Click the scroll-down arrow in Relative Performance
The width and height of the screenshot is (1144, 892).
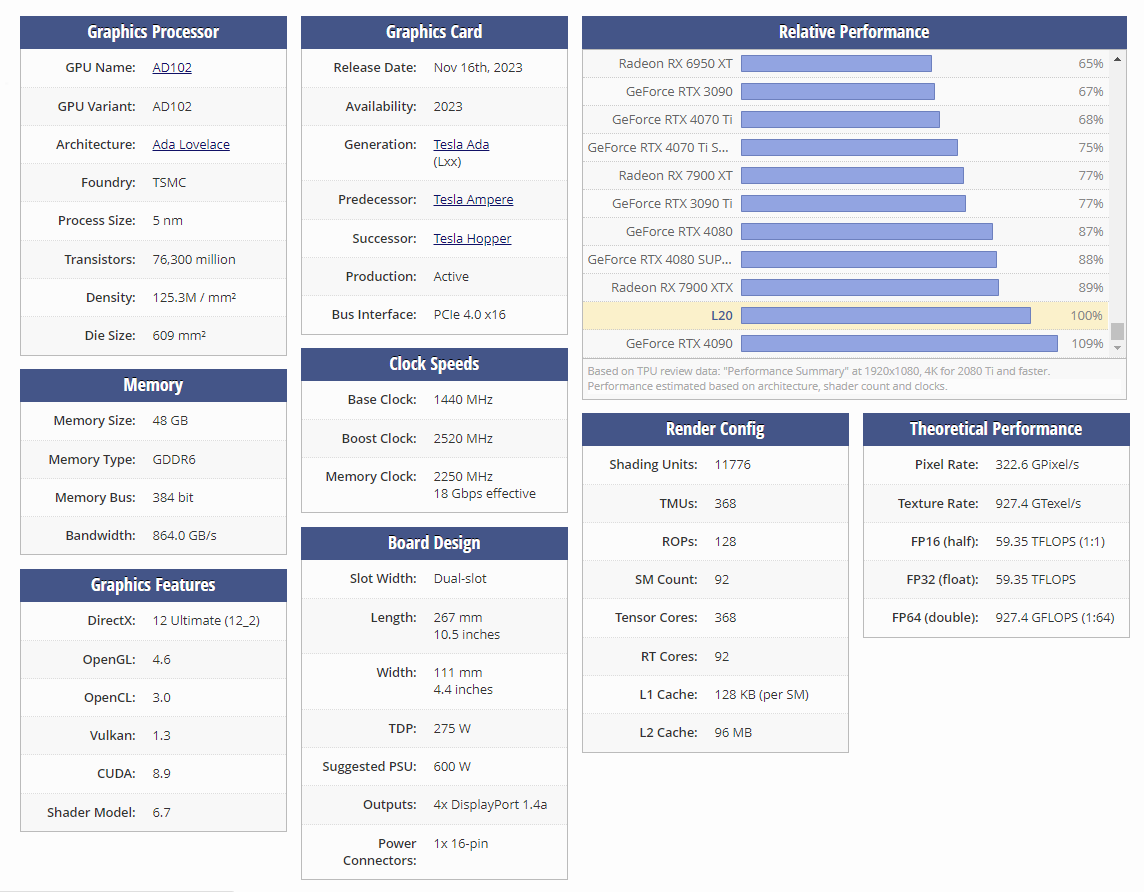click(1117, 348)
